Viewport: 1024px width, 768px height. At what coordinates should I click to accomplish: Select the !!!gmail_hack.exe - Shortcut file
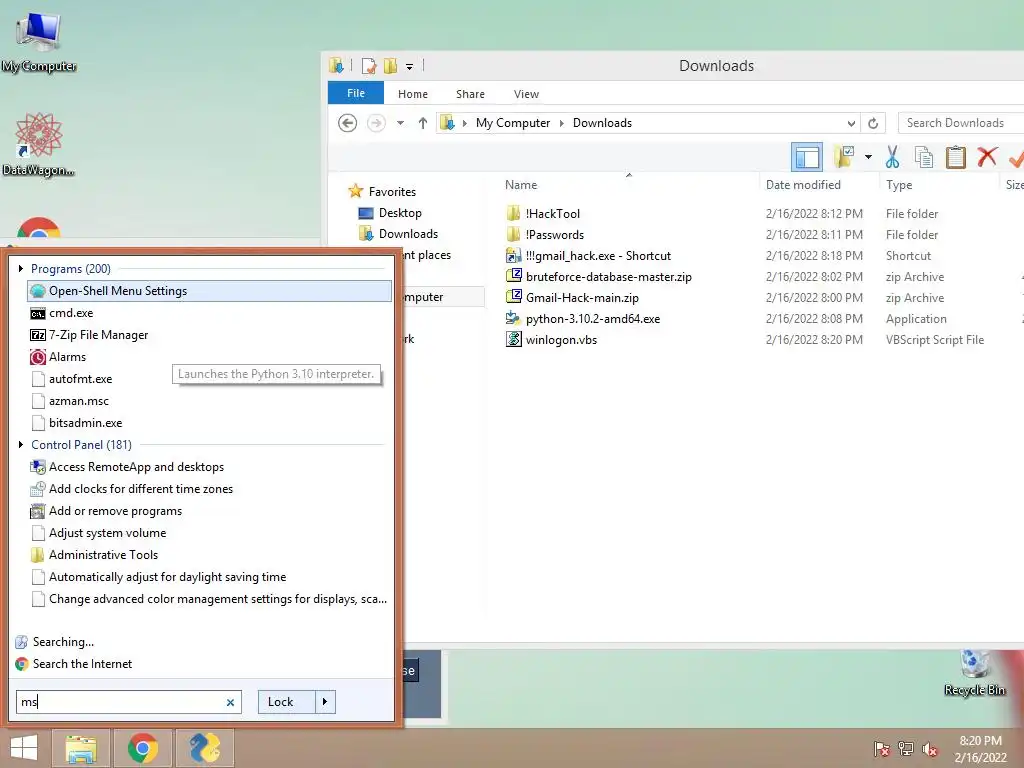[x=598, y=256]
